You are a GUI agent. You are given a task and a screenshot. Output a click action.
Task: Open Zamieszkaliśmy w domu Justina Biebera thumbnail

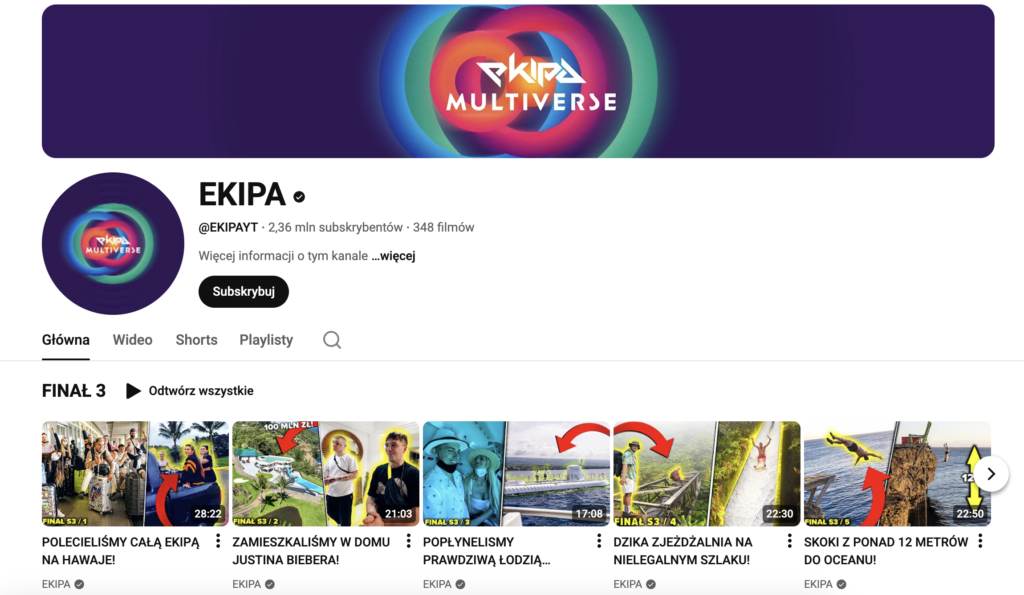click(x=326, y=474)
